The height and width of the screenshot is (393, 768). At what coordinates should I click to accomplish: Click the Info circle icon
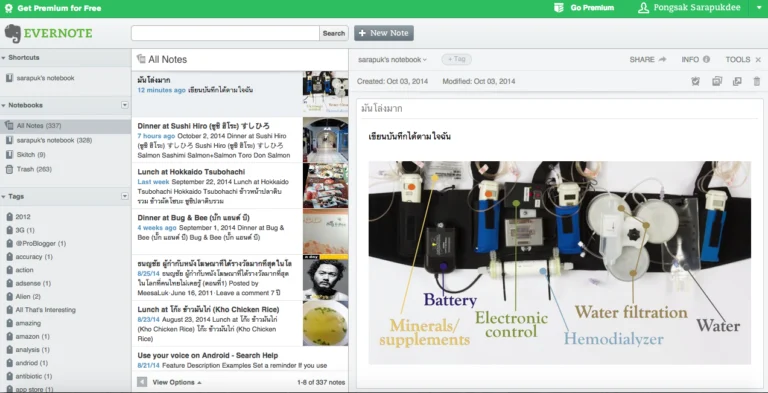706,59
